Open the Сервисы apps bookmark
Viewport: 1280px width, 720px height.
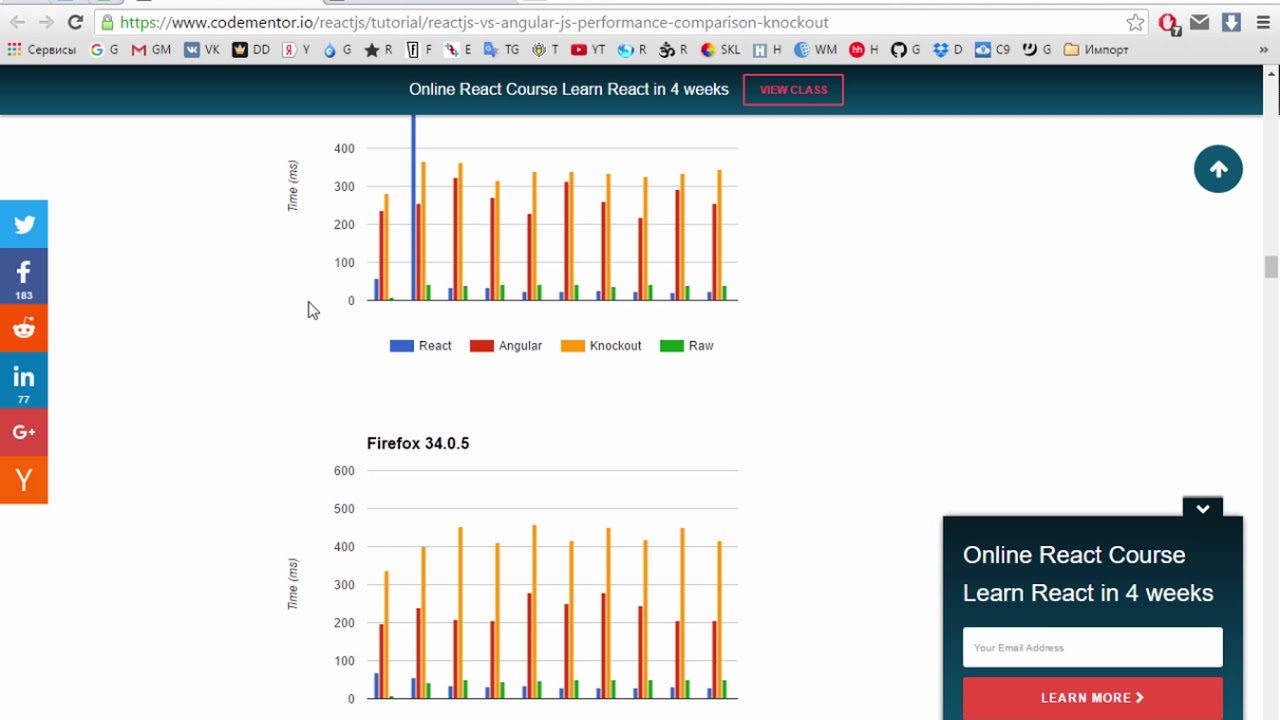tap(41, 49)
